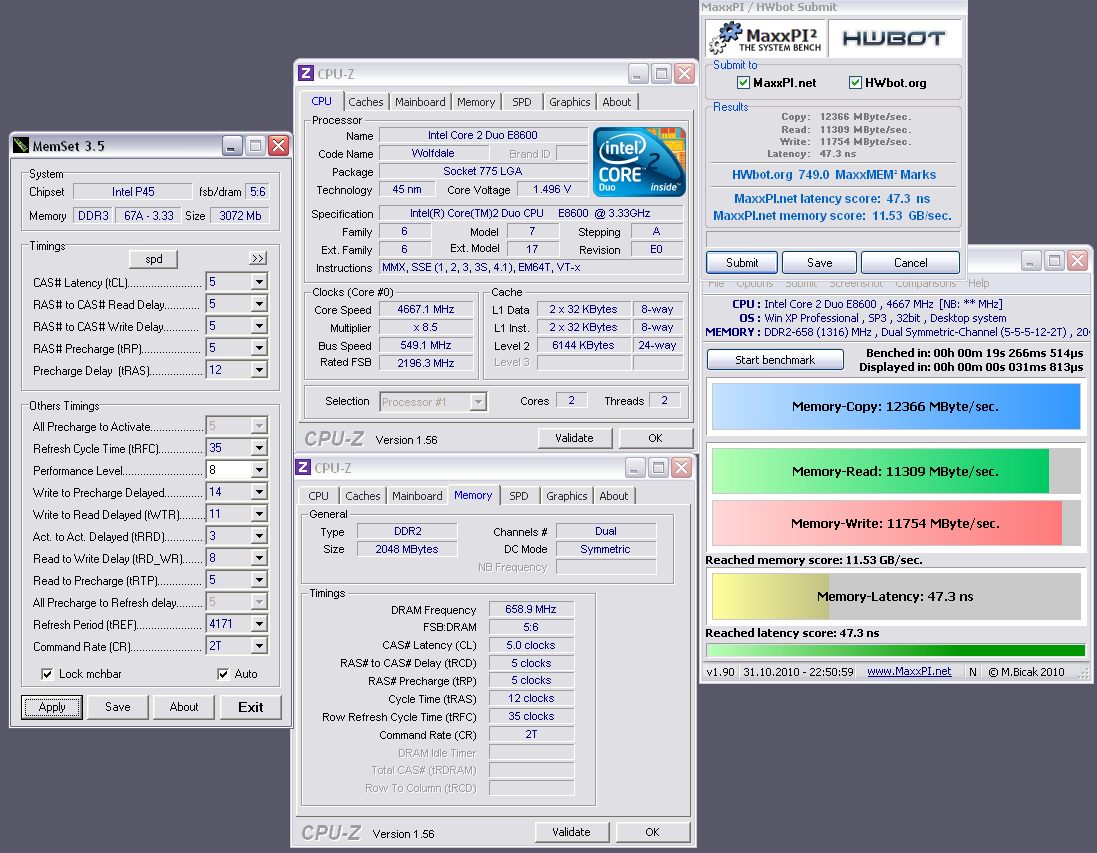Click the >> expand button in MemSet Timings
Image resolution: width=1097 pixels, height=853 pixels.
pos(258,259)
